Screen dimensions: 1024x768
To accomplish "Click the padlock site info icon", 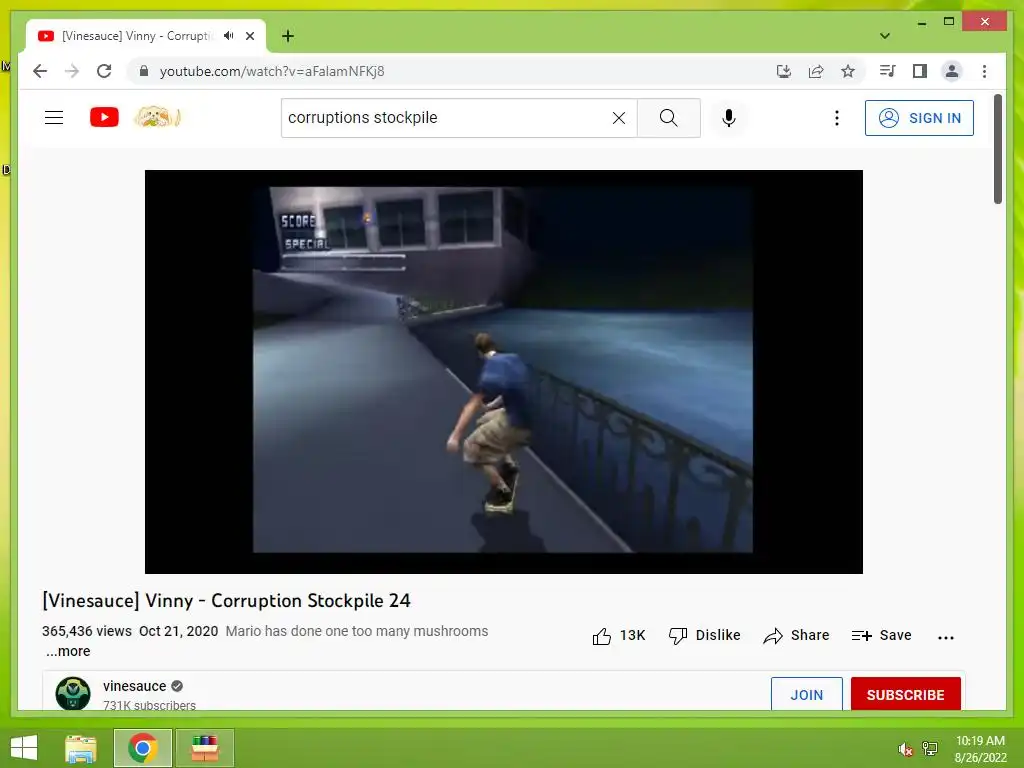I will 144,71.
